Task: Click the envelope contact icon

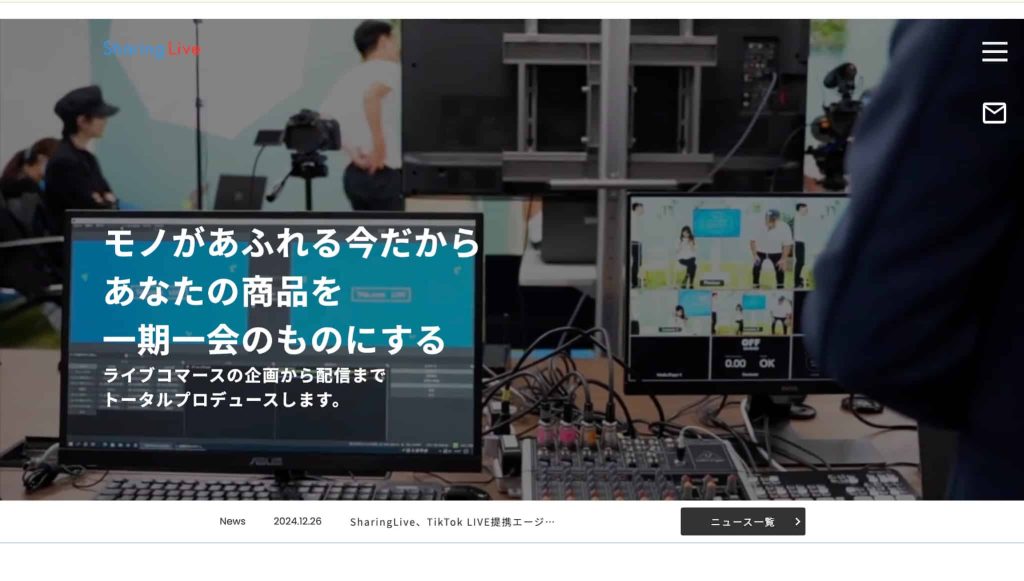Action: [x=994, y=113]
